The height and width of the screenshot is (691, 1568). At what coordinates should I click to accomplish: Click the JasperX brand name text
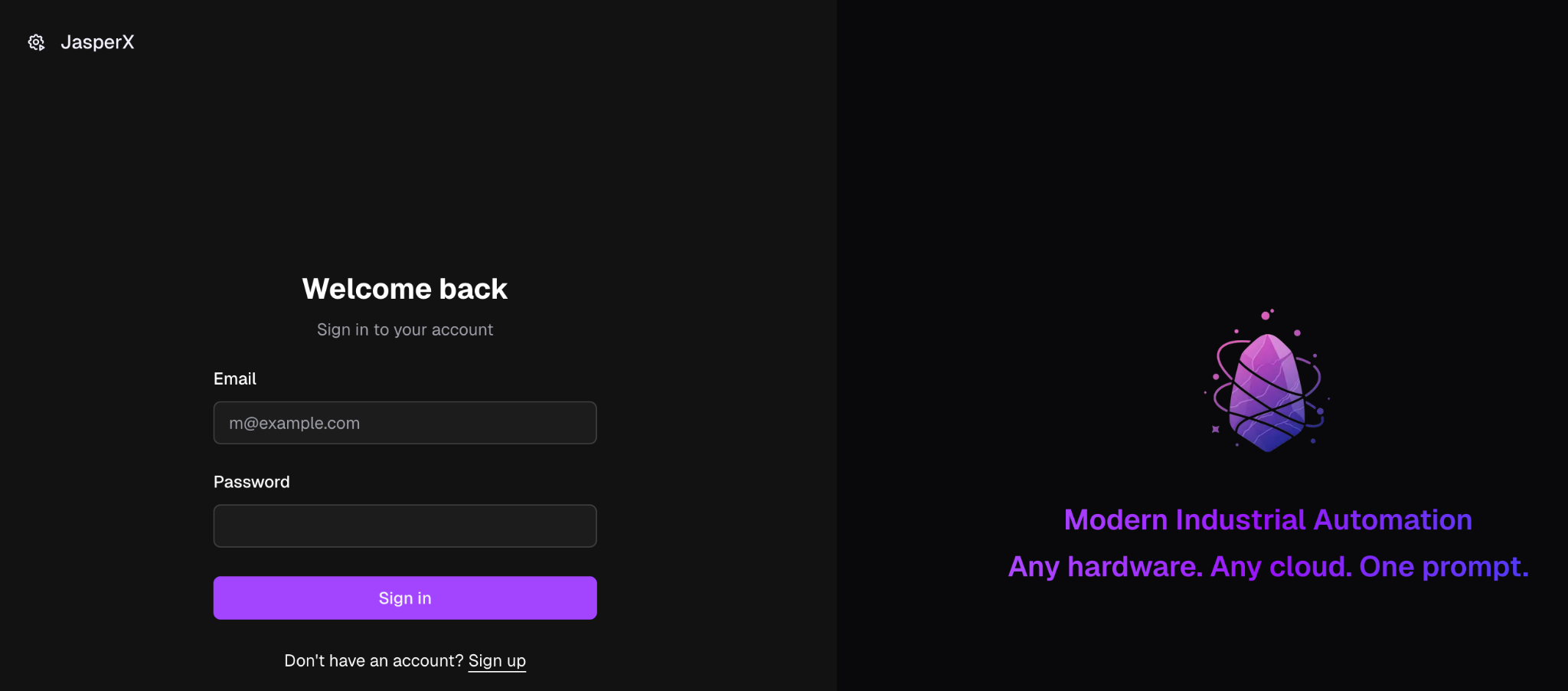tap(97, 42)
